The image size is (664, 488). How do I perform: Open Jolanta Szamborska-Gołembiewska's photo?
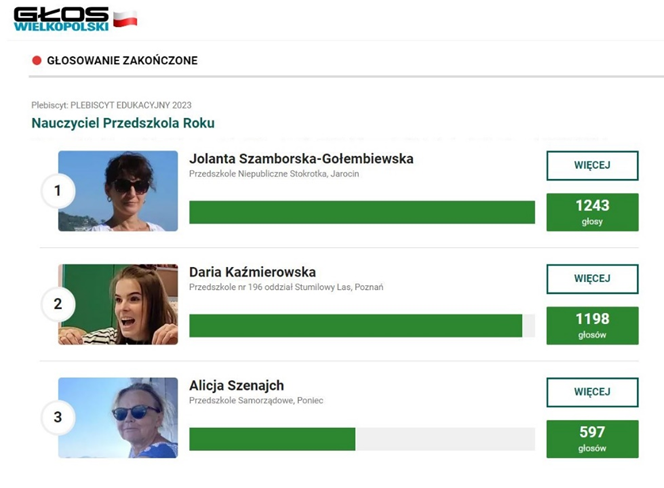[118, 191]
